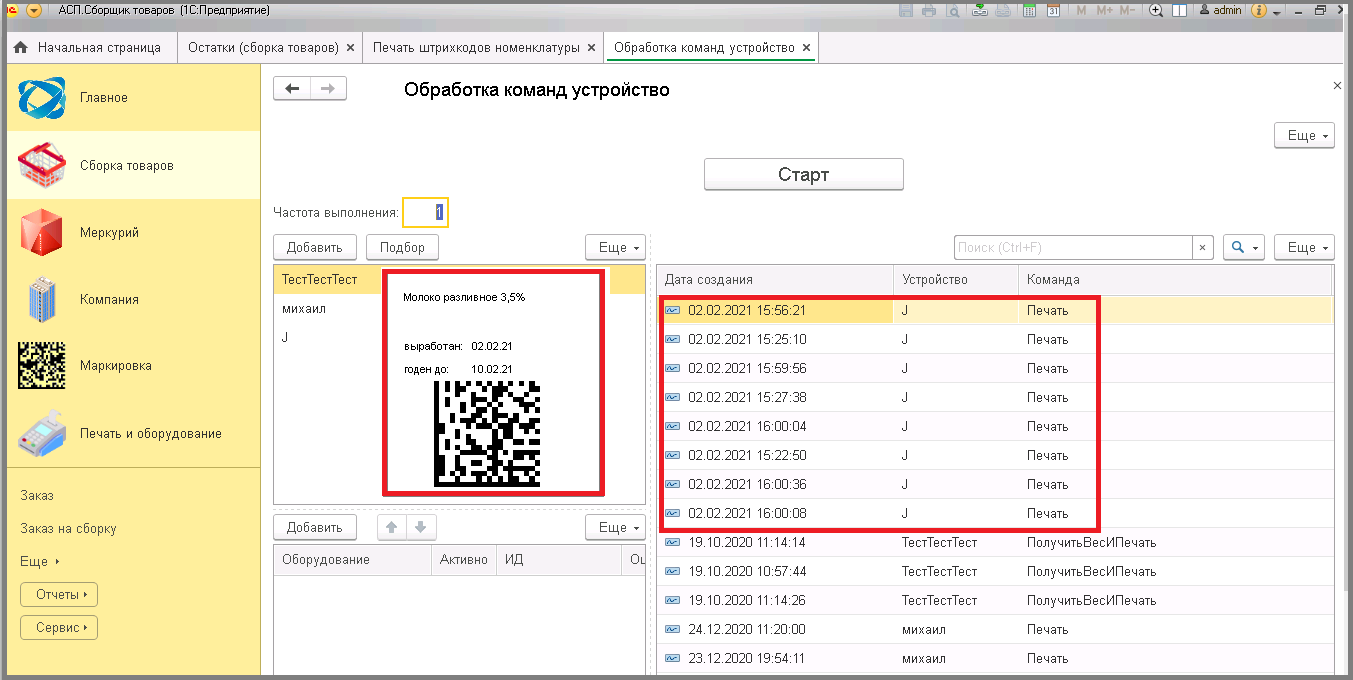The width and height of the screenshot is (1353, 680).
Task: Open the calendar icon in title toolbar
Action: (1053, 10)
